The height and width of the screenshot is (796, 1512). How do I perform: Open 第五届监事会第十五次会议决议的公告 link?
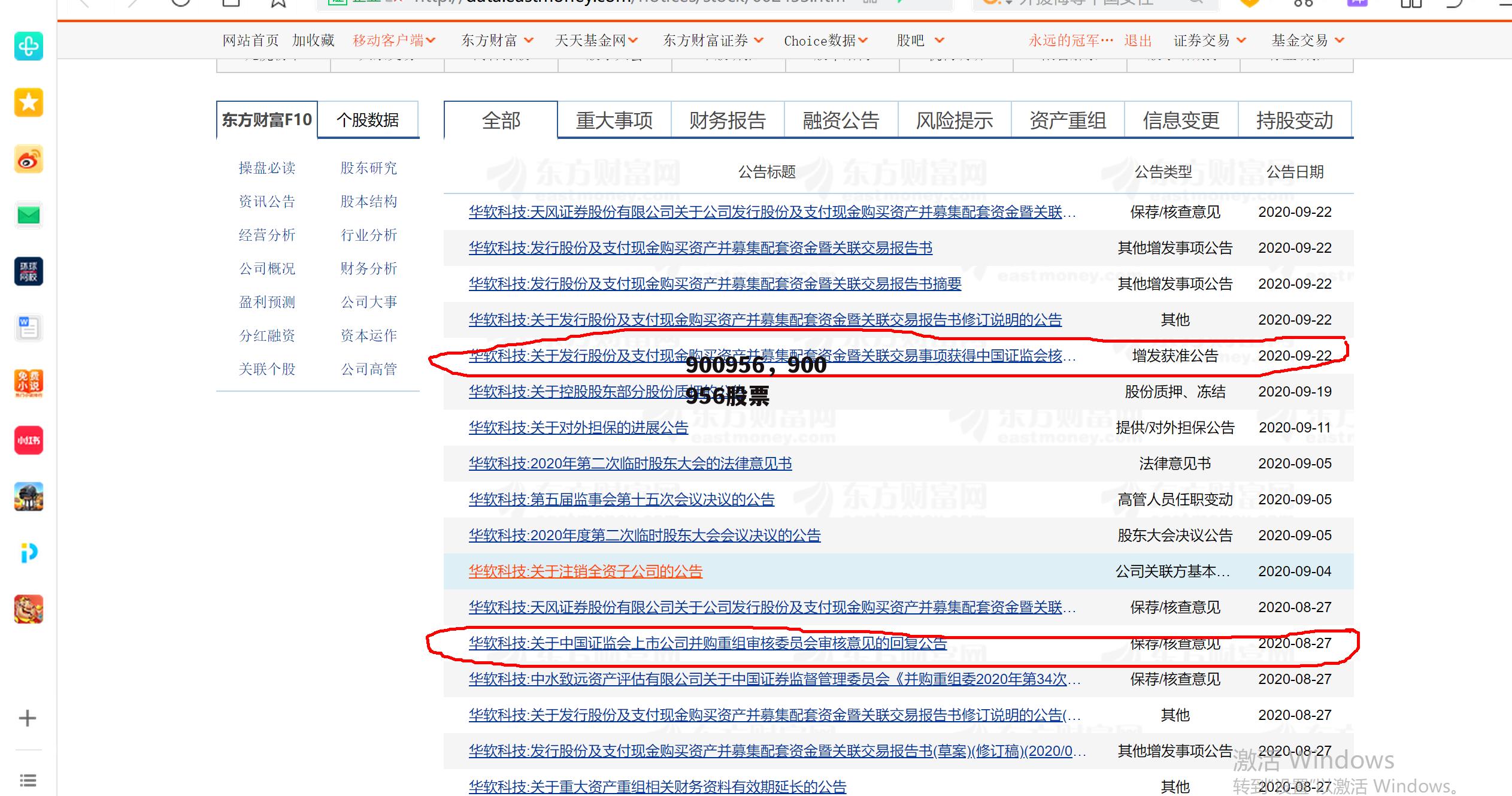point(622,500)
